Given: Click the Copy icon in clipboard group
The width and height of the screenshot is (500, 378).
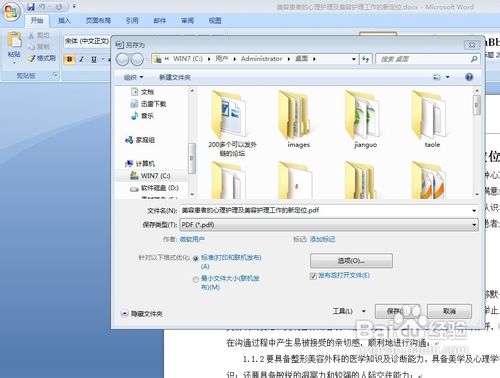Looking at the screenshot, I should [x=32, y=46].
